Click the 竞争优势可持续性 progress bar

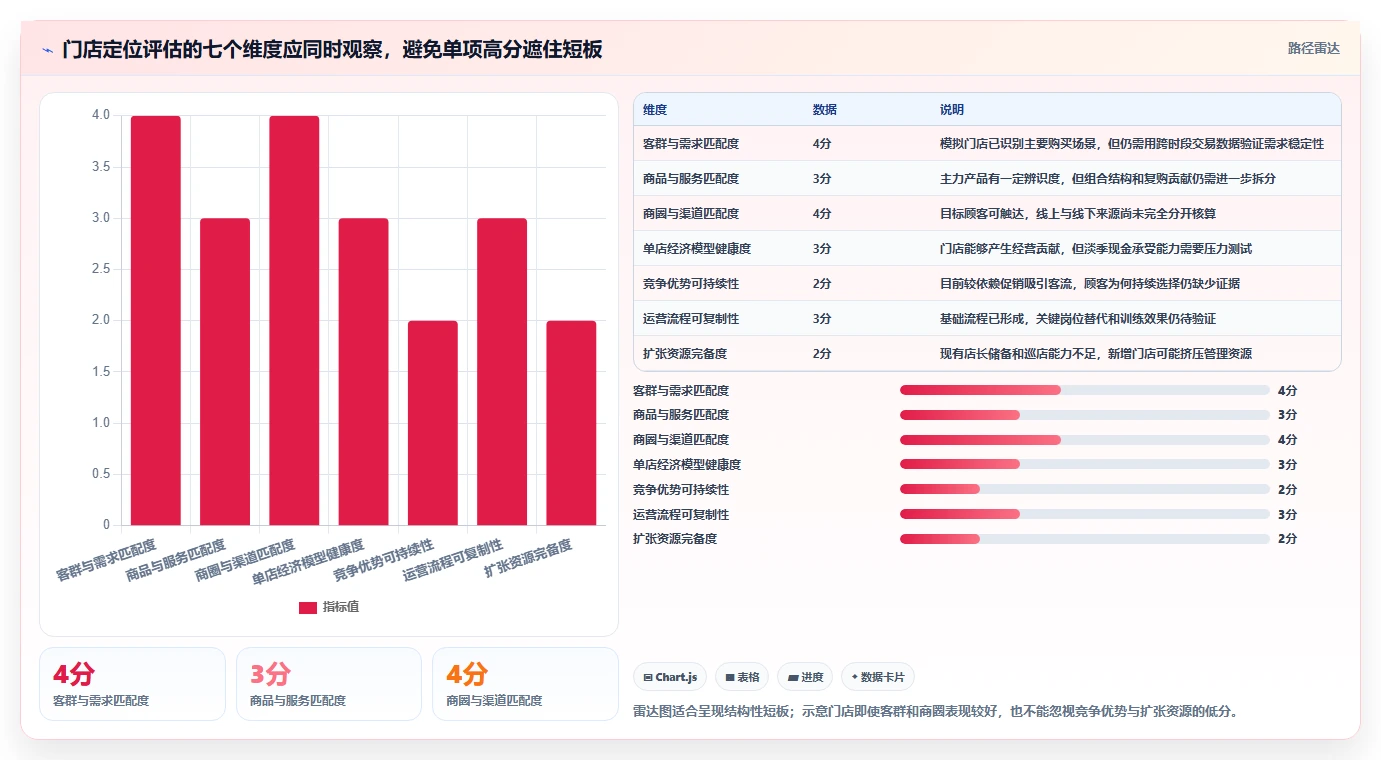(x=1085, y=490)
